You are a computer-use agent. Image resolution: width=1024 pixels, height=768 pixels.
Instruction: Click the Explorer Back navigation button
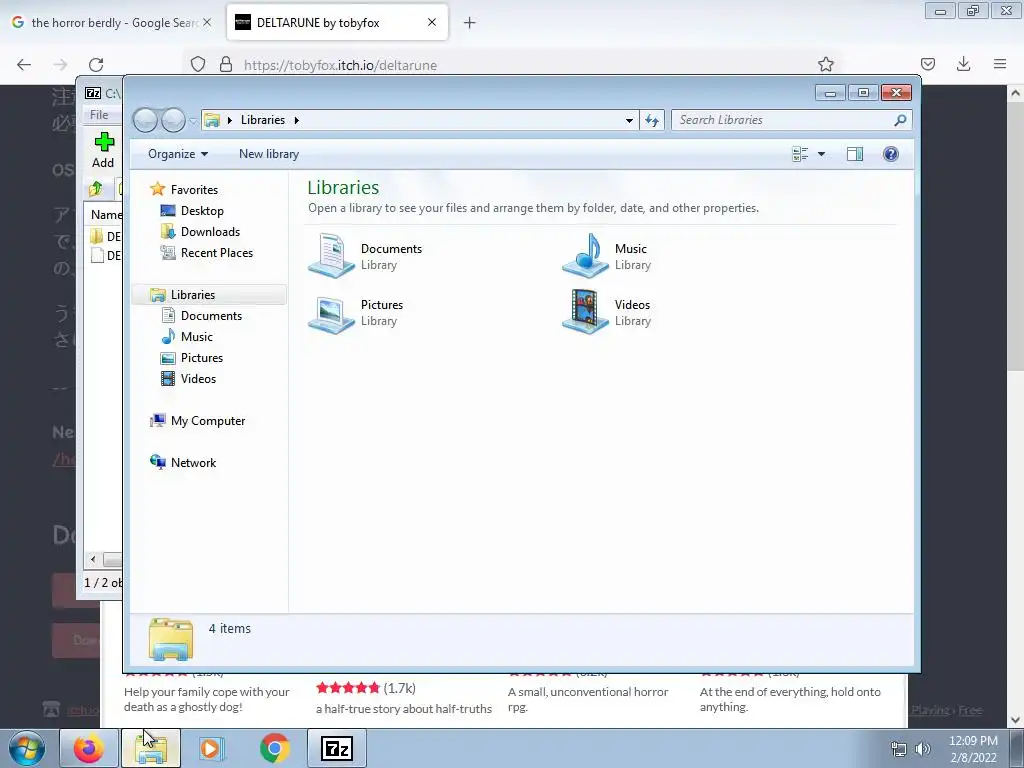(145, 120)
